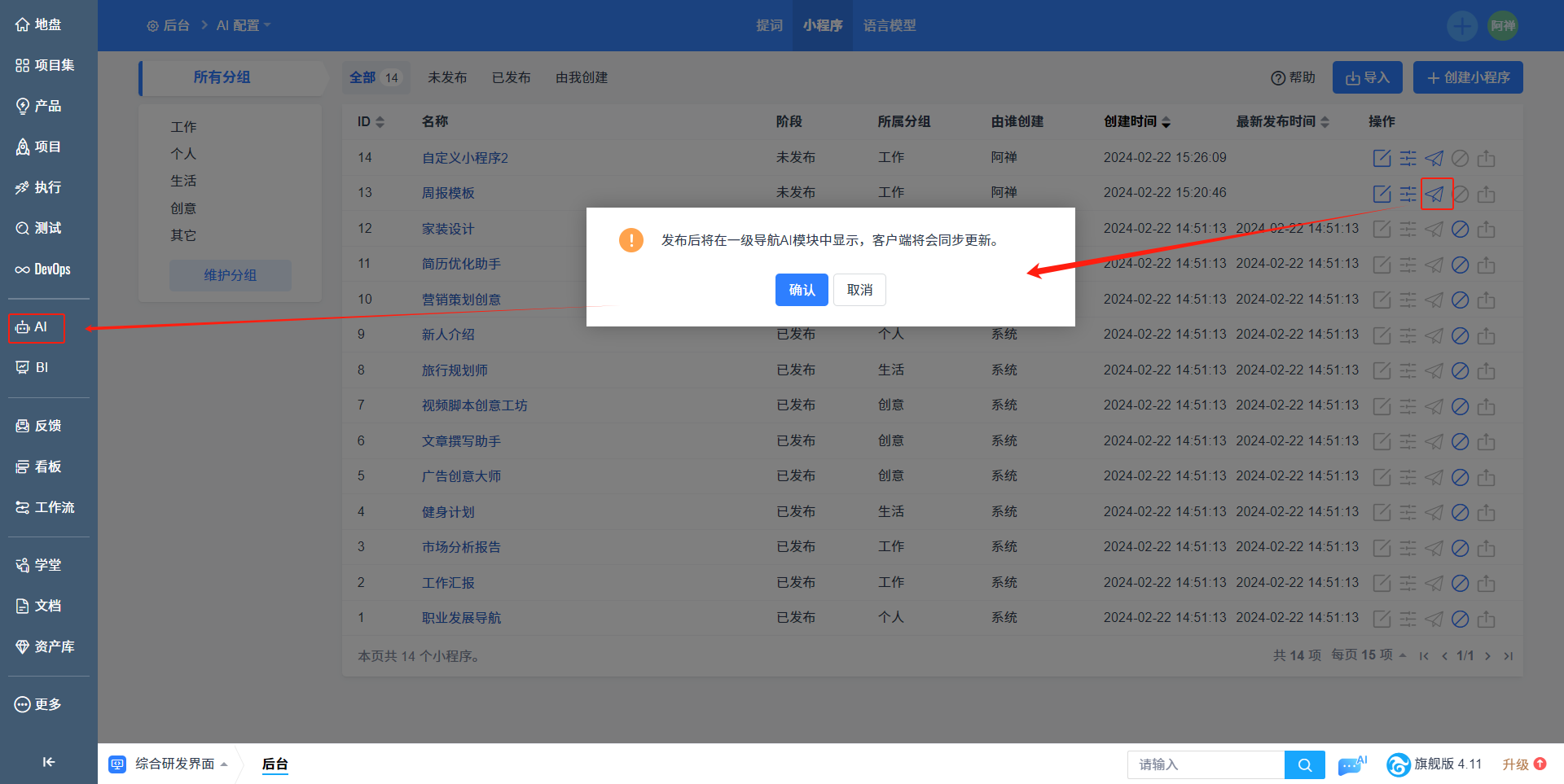Select the 未发布 filter tab
The width and height of the screenshot is (1564, 784).
(x=447, y=77)
